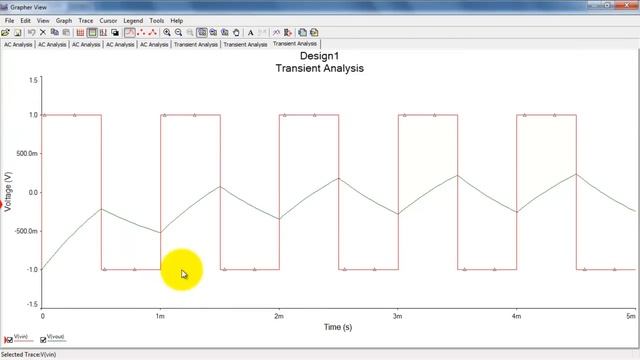640x360 pixels.
Task: Click the 'Voltage (V)' axis label
Action: tap(8, 191)
